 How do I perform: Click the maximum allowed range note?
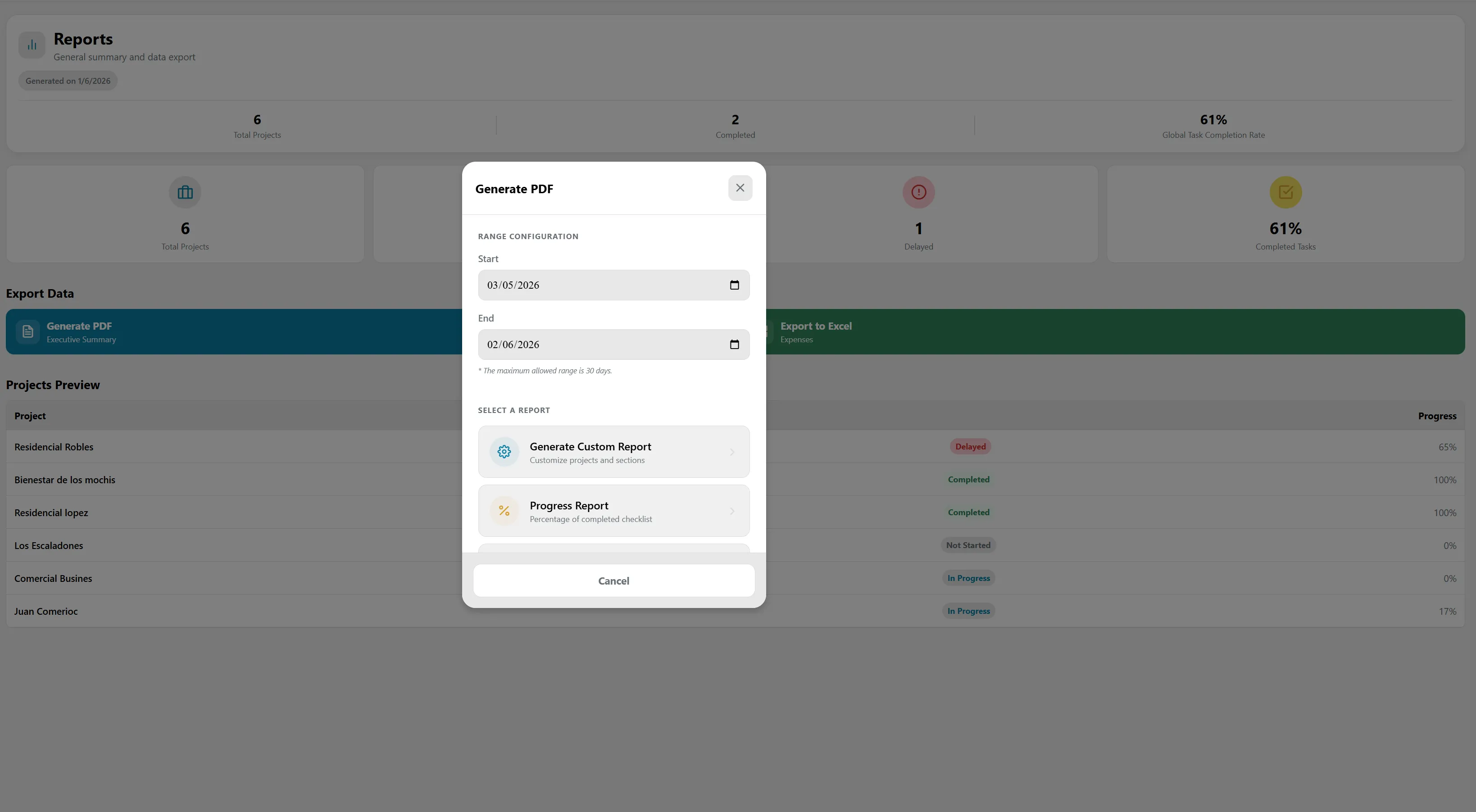[545, 371]
